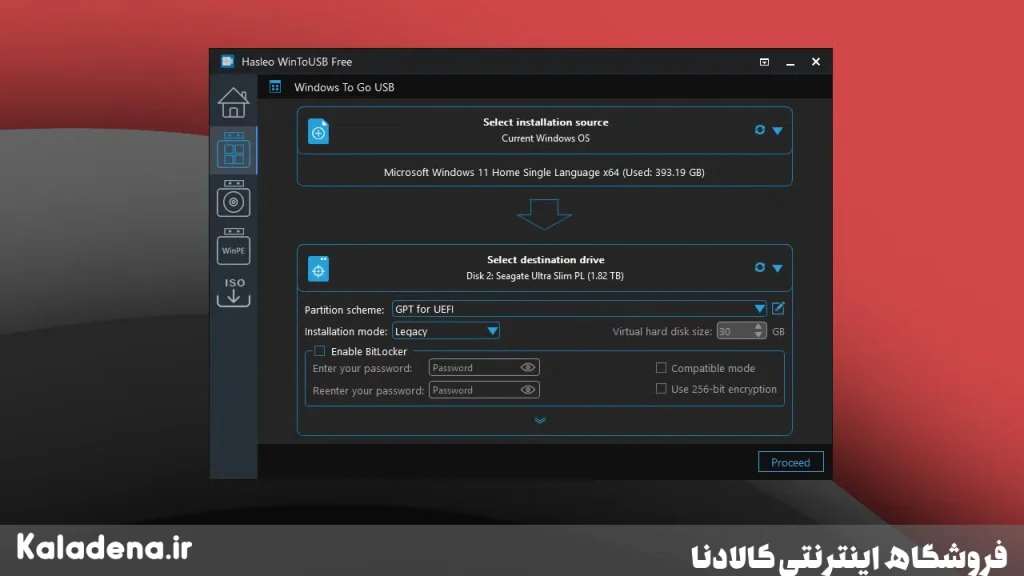Check Use 256-bit encryption
The height and width of the screenshot is (576, 1024).
tap(661, 389)
